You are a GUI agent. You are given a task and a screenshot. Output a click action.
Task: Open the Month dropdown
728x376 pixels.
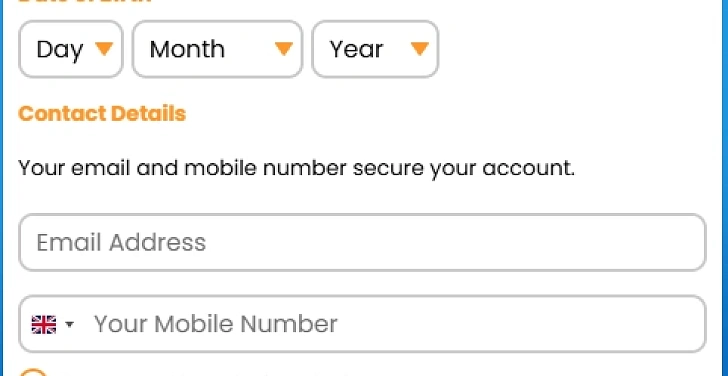click(217, 49)
